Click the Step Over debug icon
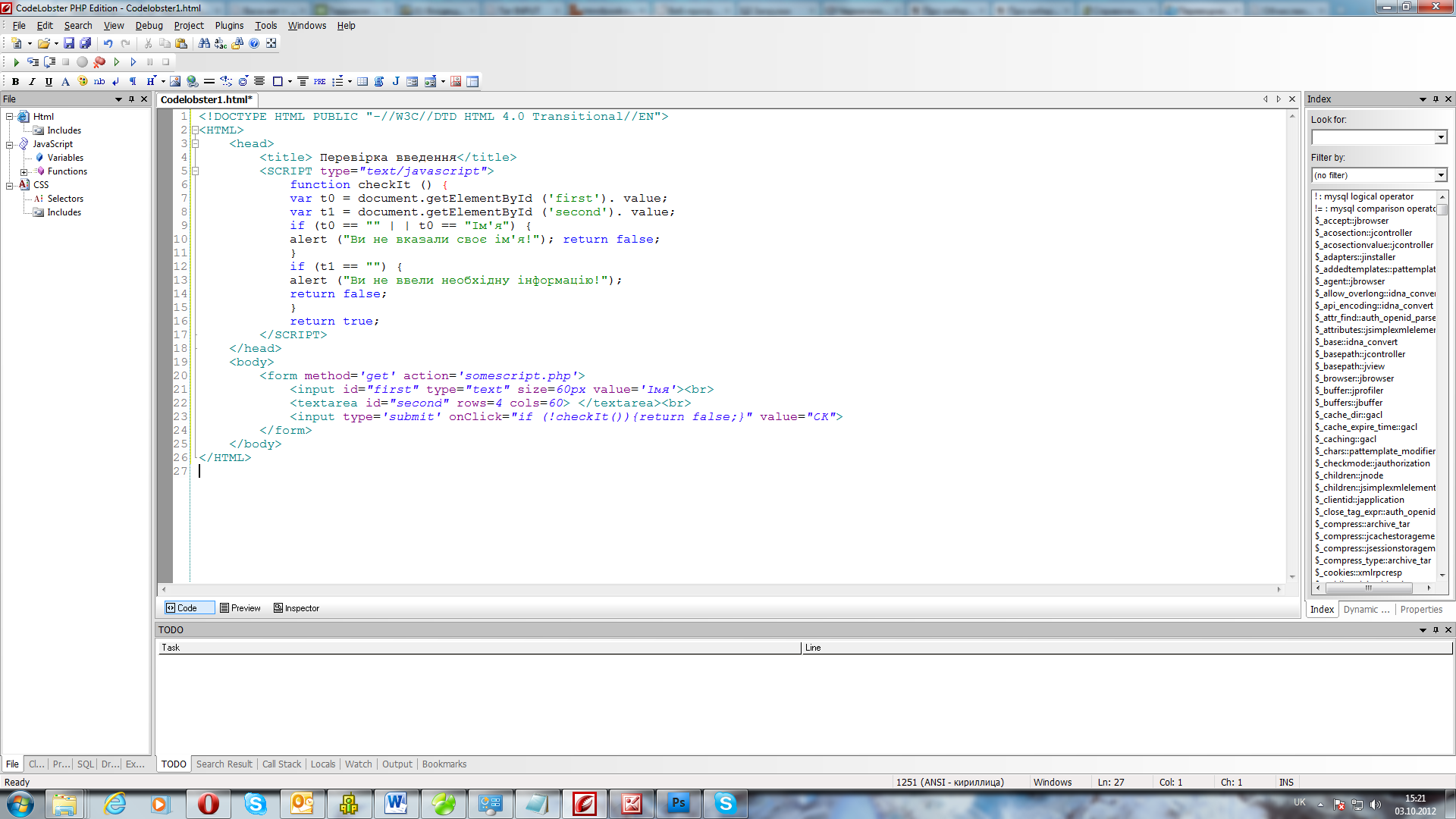 (x=49, y=62)
